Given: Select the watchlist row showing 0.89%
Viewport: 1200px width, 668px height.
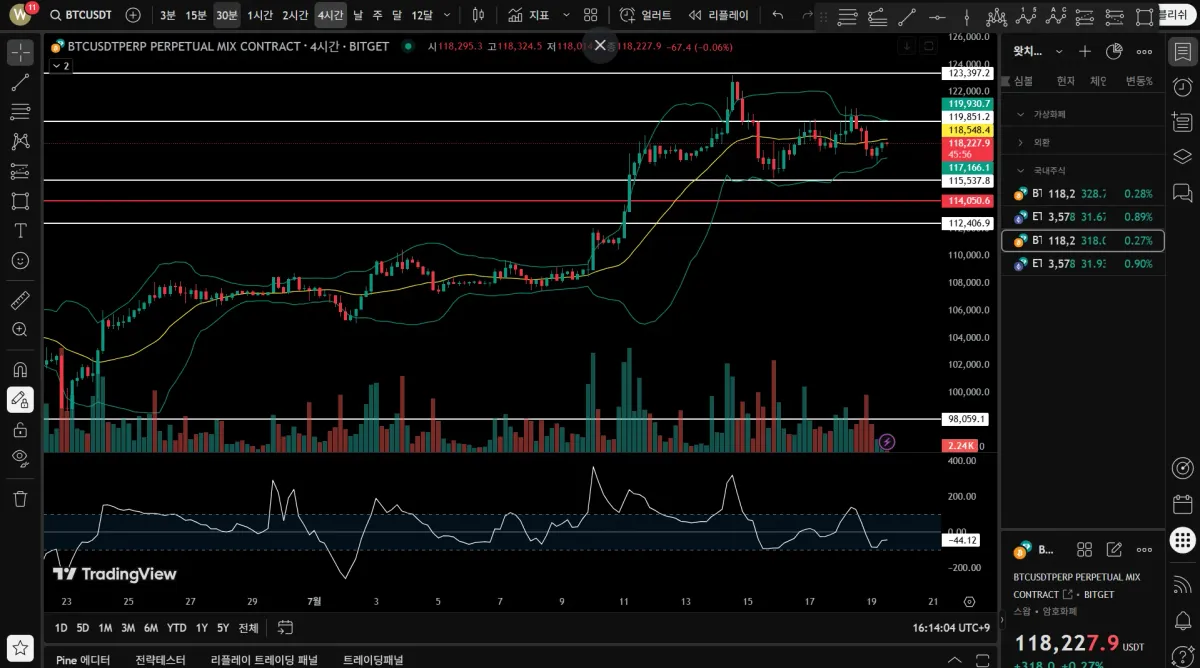Looking at the screenshot, I should pos(1083,217).
